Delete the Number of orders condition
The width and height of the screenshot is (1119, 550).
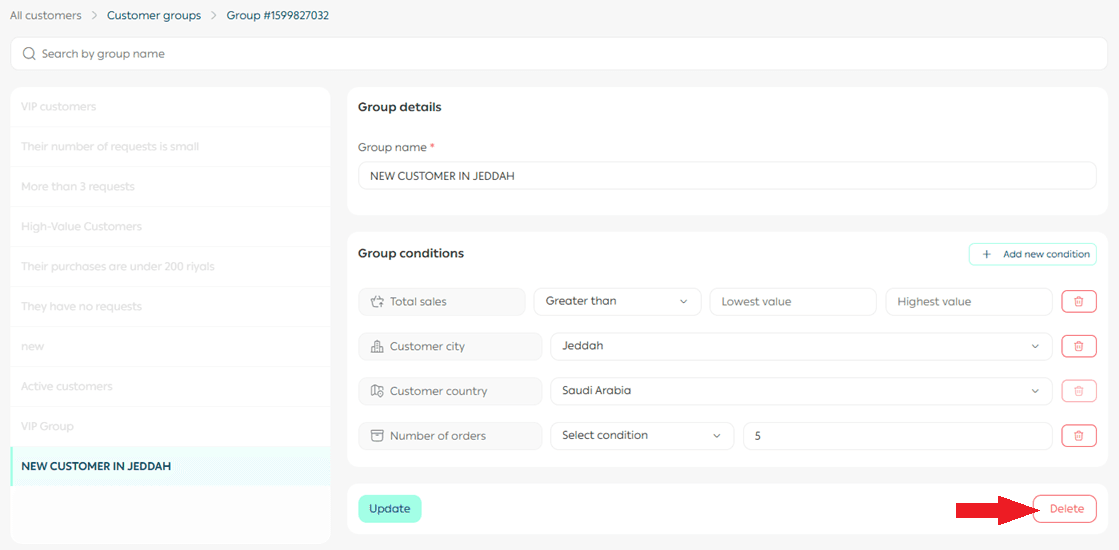point(1078,435)
